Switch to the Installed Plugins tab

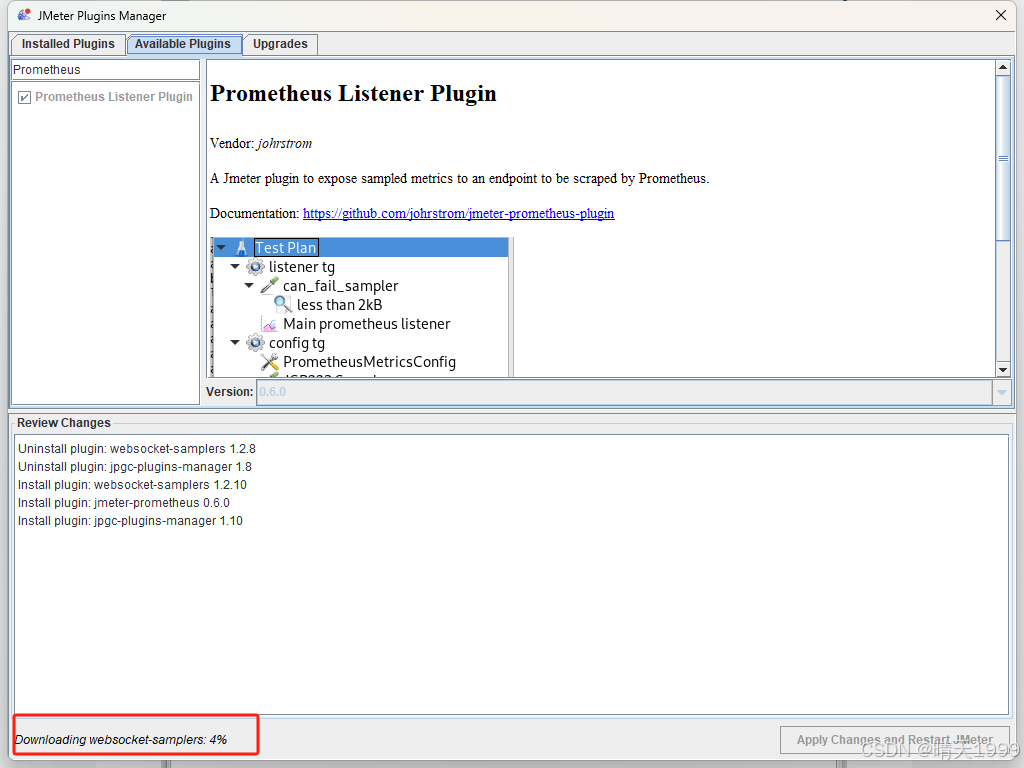(x=67, y=44)
